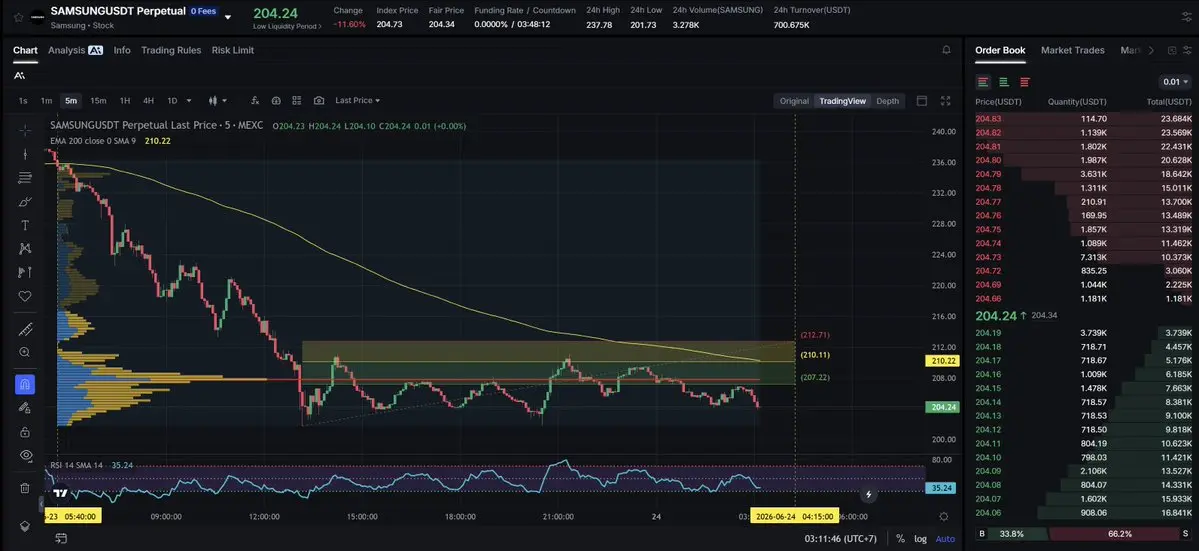Toggle stay in drawing mode pencil-lock
This screenshot has height=551, width=1199.
coord(24,408)
